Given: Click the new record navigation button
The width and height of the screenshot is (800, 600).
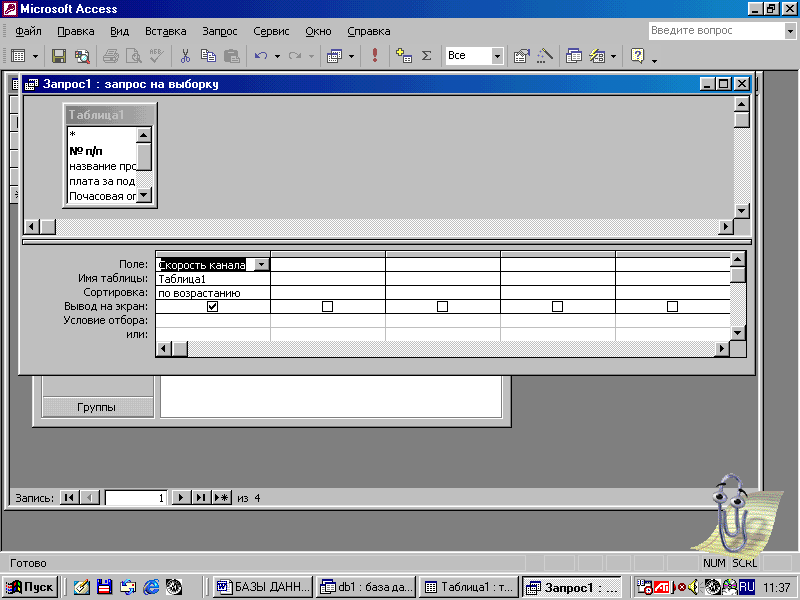Looking at the screenshot, I should pos(222,497).
